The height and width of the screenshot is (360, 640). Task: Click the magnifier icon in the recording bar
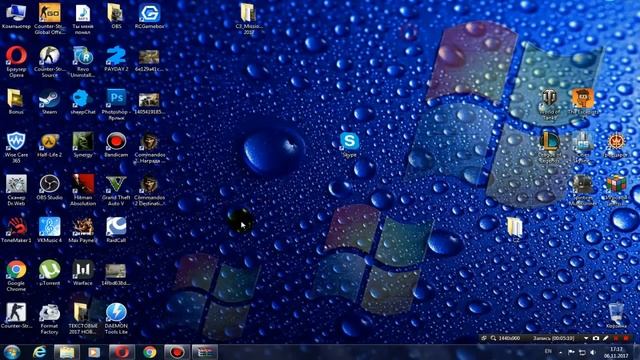pyautogui.click(x=493, y=338)
